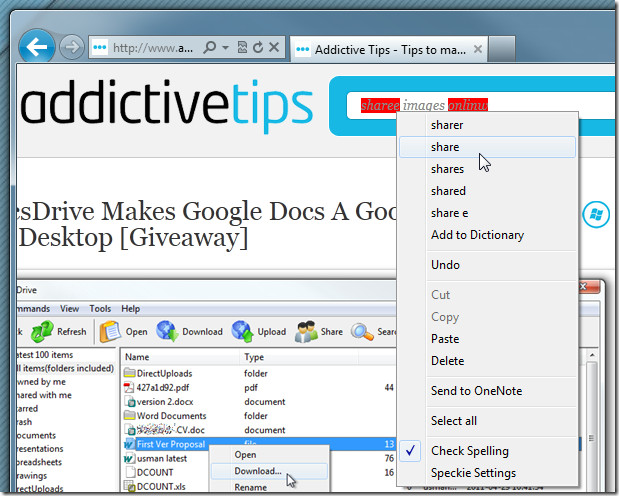Click the URL field showing http://www.a...
The image size is (619, 496).
(153, 48)
